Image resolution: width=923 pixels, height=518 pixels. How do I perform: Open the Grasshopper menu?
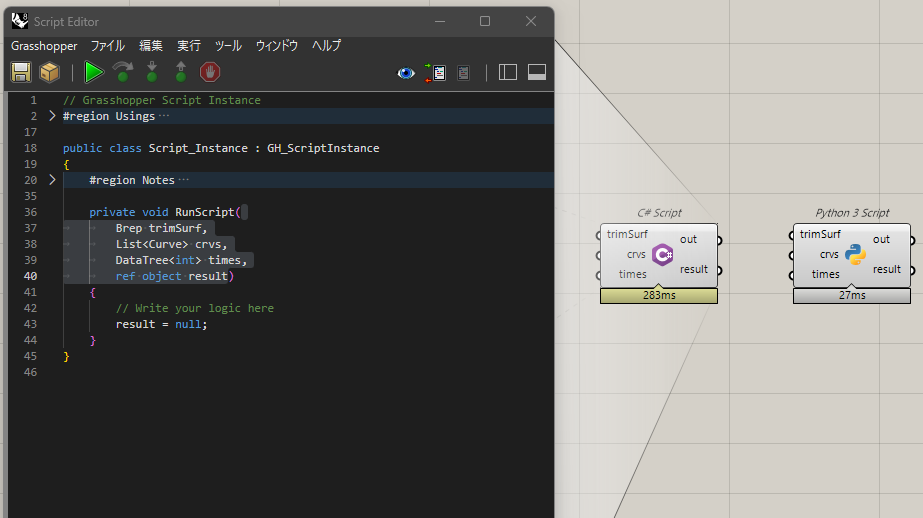[44, 46]
